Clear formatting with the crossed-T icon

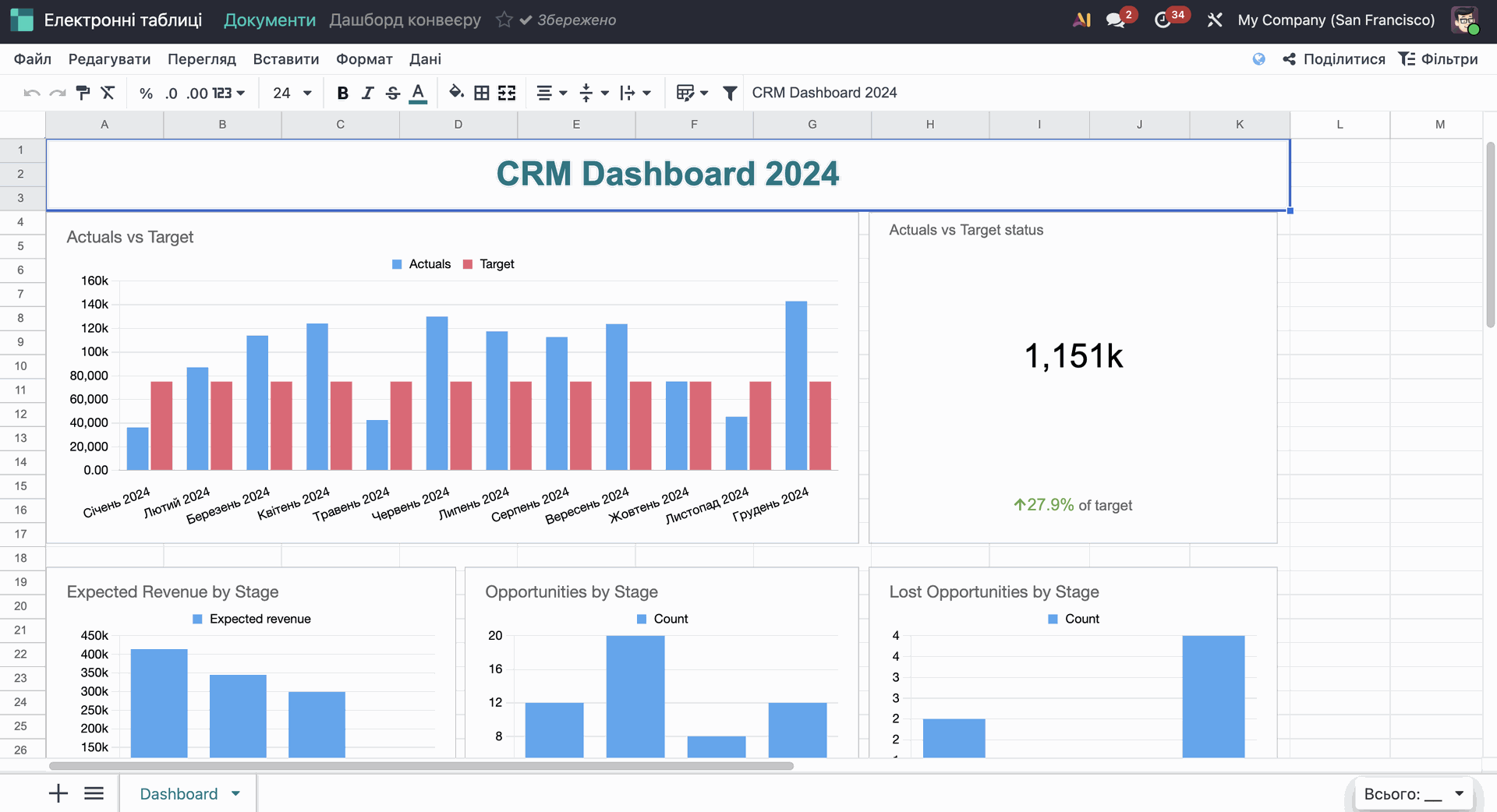[x=108, y=93]
